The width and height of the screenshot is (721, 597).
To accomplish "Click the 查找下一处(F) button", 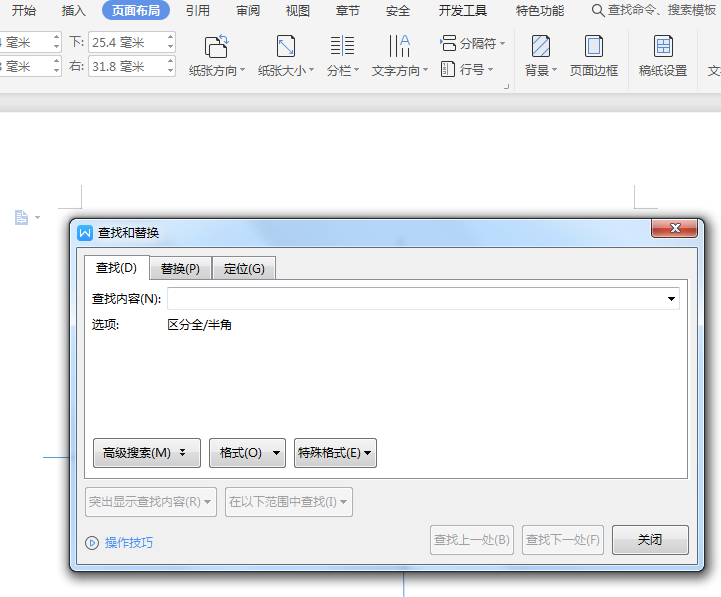I will pos(563,540).
